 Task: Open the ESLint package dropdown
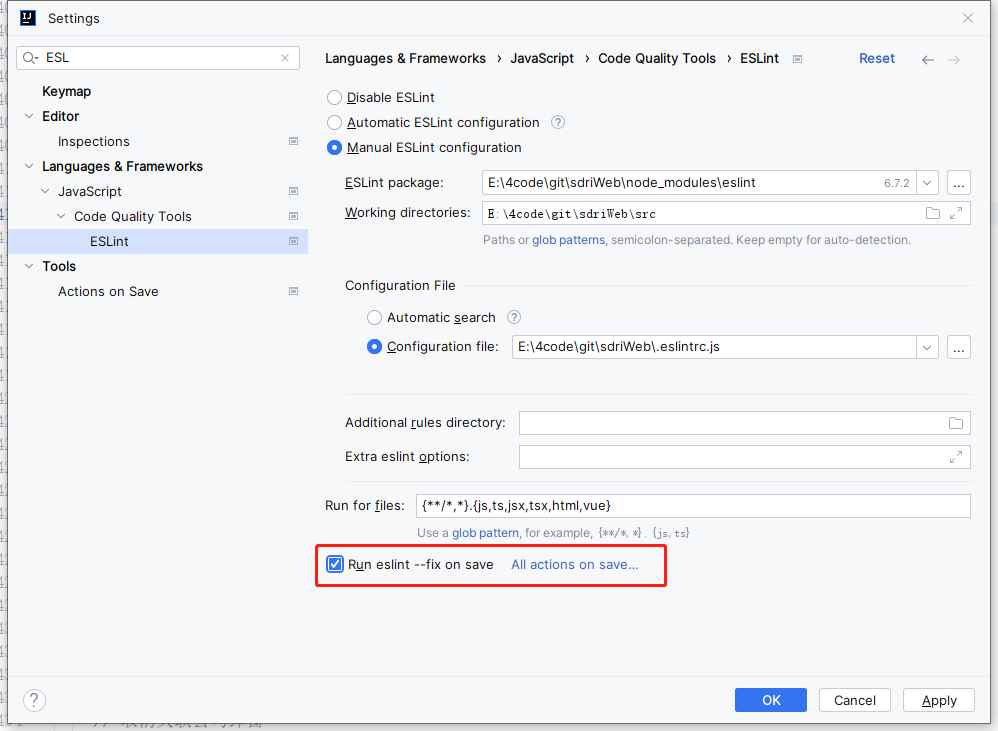[x=927, y=183]
